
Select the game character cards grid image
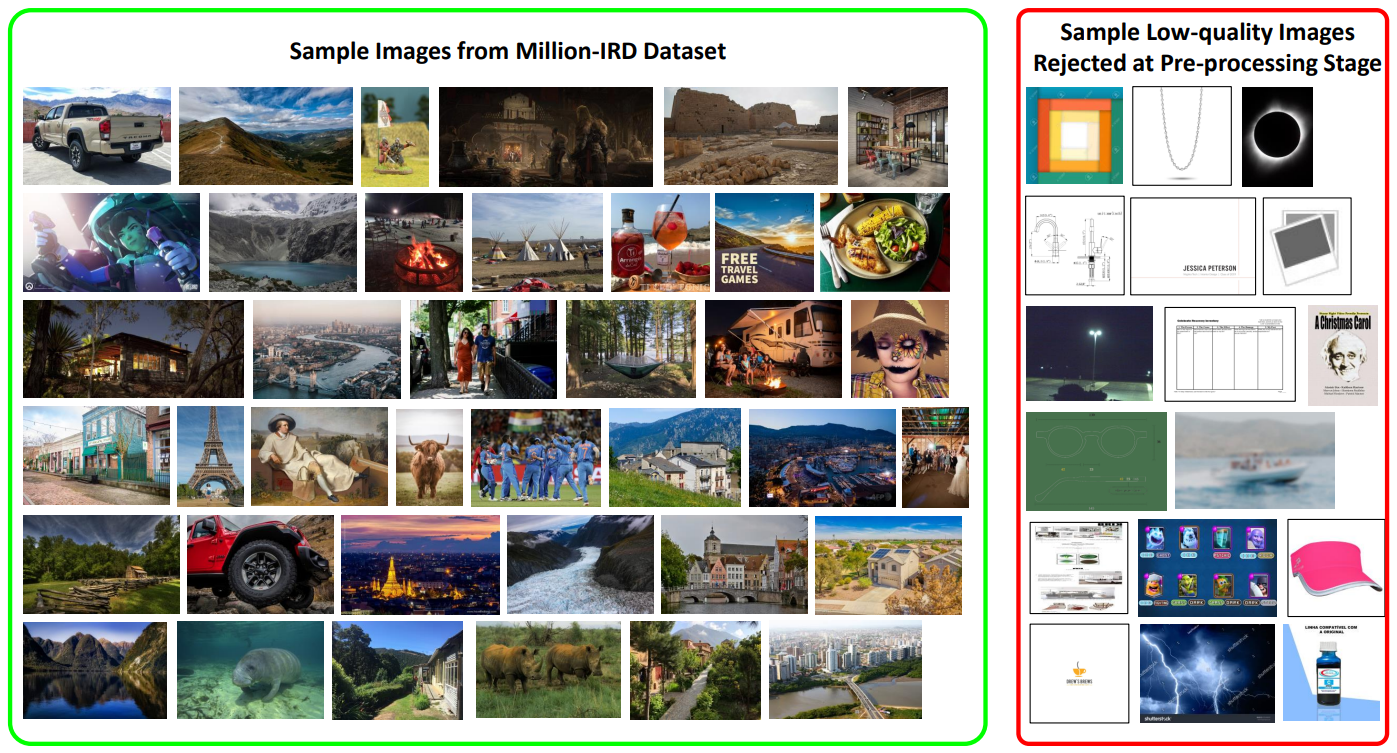(1207, 568)
